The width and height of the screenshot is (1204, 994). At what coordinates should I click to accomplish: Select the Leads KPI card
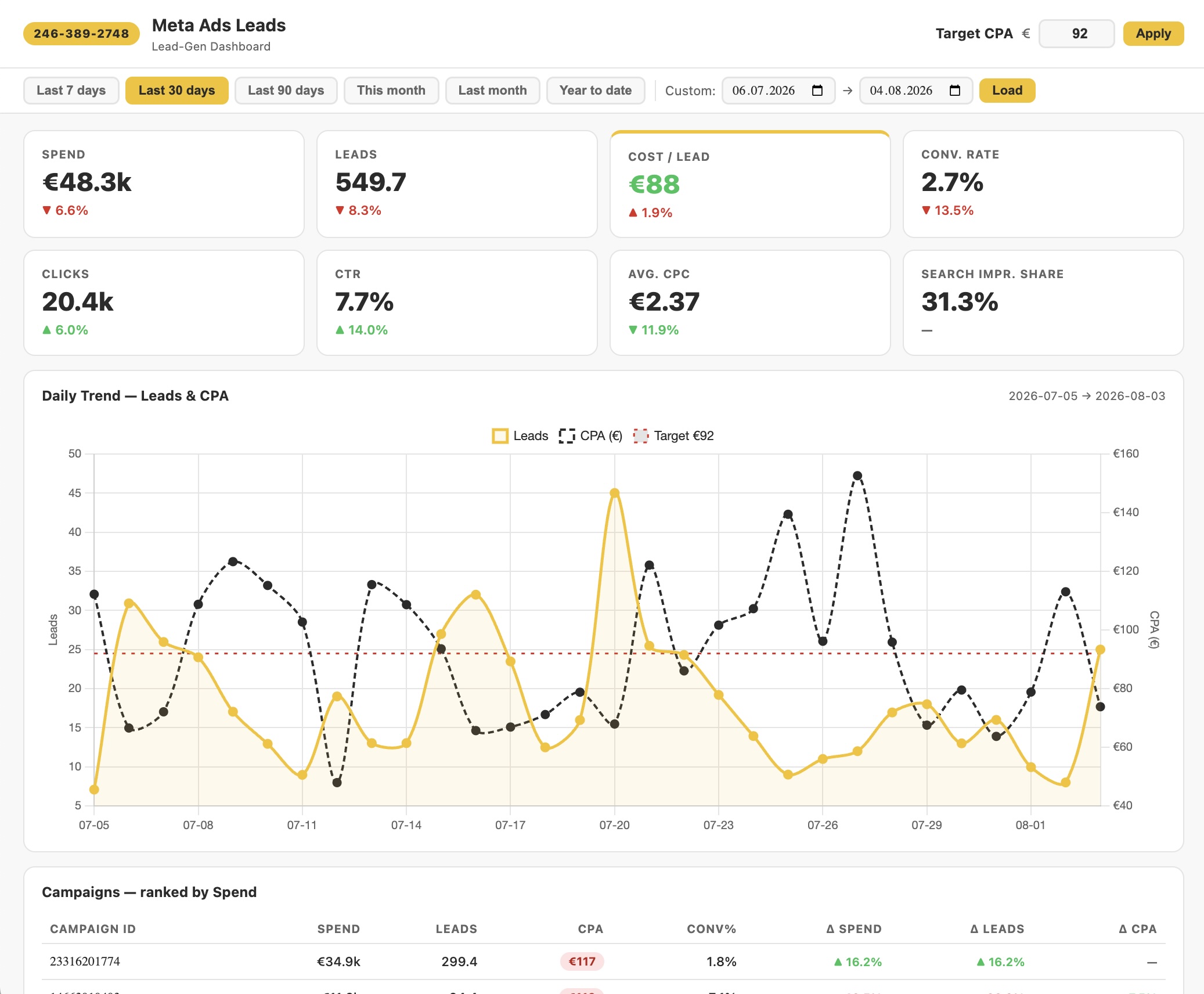(457, 184)
